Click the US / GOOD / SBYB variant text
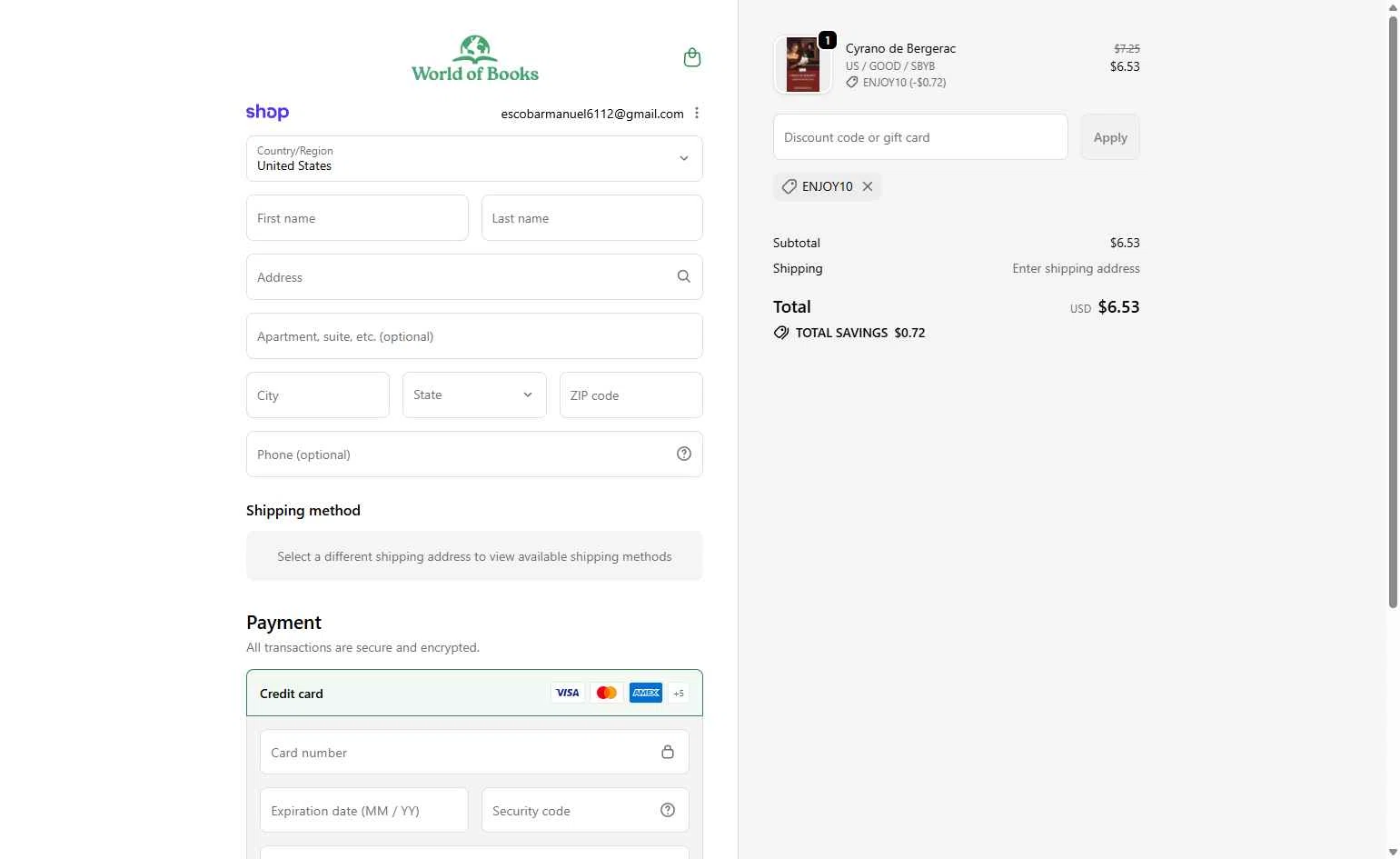The width and height of the screenshot is (1400, 859). [x=890, y=65]
